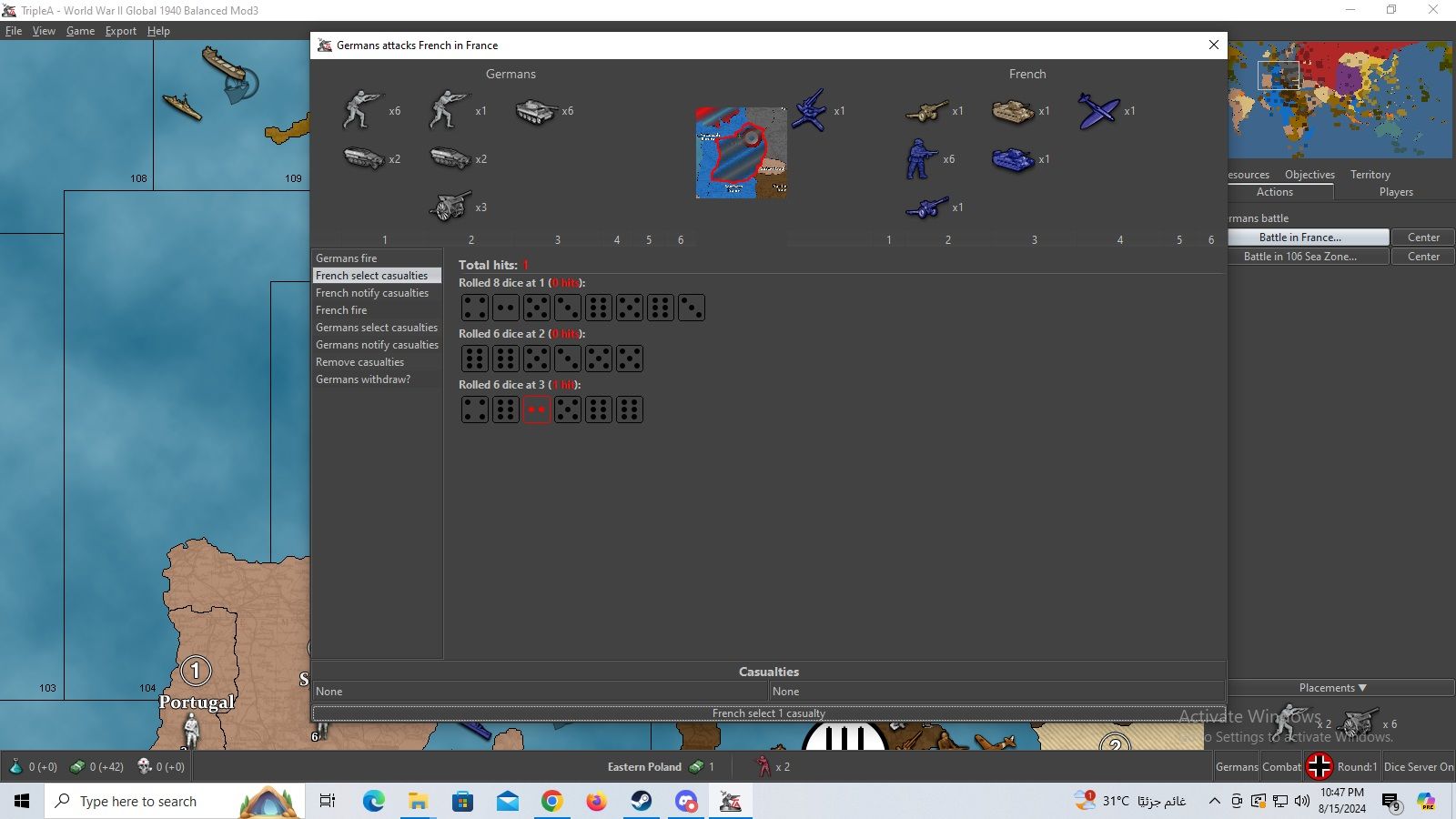
Task: Click the German roundel flag in status bar
Action: point(1319,766)
